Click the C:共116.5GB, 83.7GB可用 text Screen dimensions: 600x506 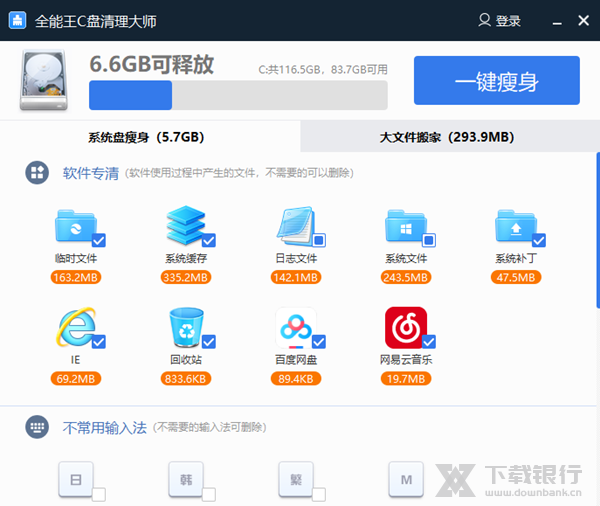pos(323,69)
